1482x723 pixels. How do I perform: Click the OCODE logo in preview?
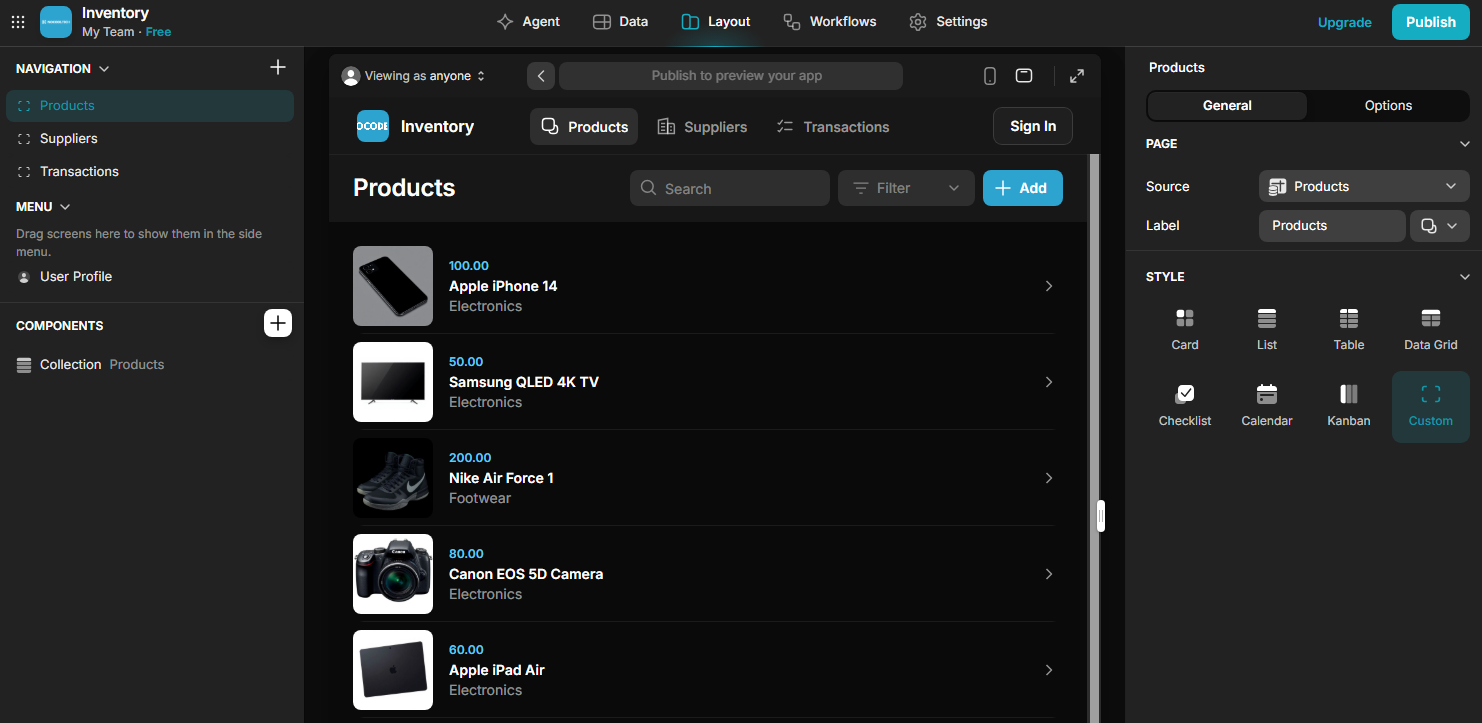click(x=373, y=127)
